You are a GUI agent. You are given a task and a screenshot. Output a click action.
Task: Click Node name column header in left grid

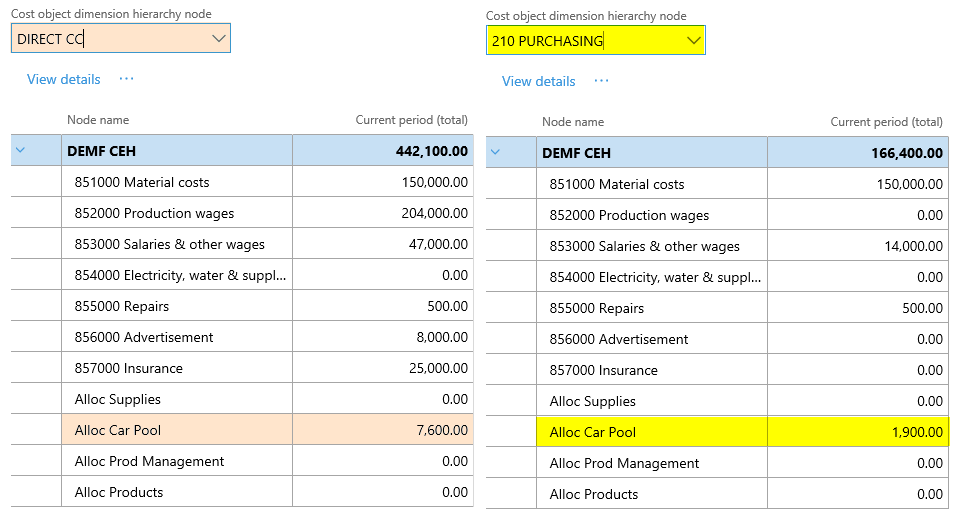coord(98,120)
